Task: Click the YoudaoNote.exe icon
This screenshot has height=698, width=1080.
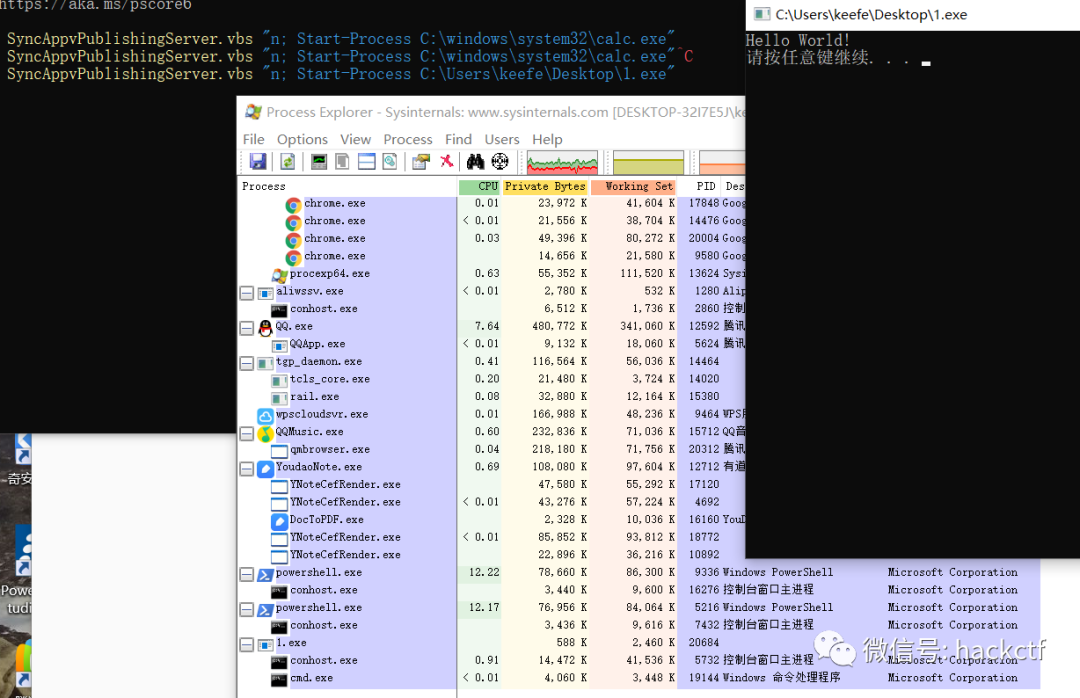Action: (x=265, y=469)
